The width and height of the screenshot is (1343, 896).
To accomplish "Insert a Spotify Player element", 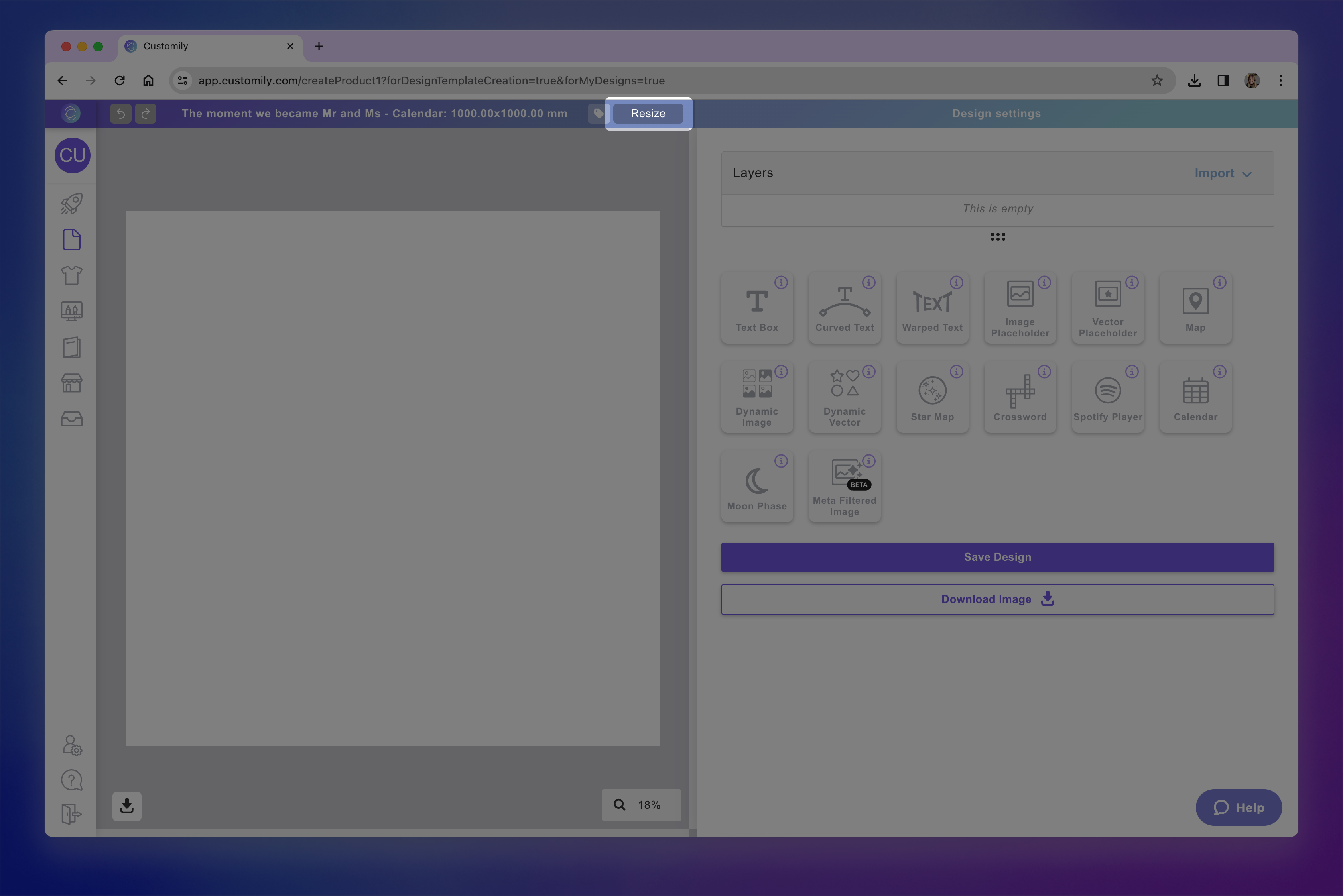I will click(x=1107, y=397).
